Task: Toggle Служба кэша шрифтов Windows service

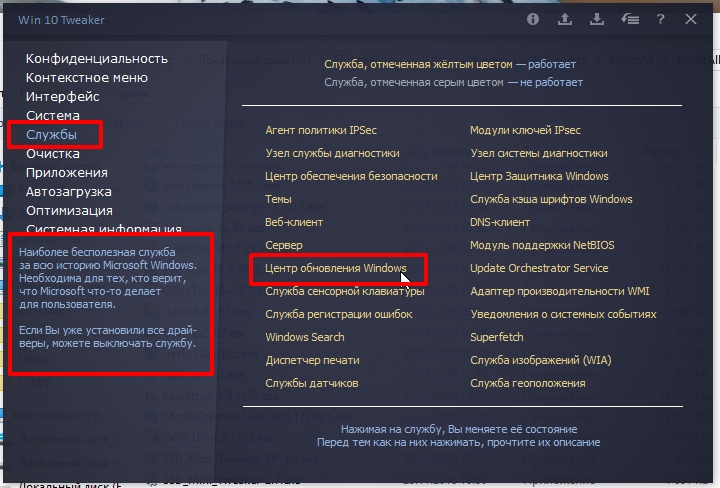Action: click(551, 199)
